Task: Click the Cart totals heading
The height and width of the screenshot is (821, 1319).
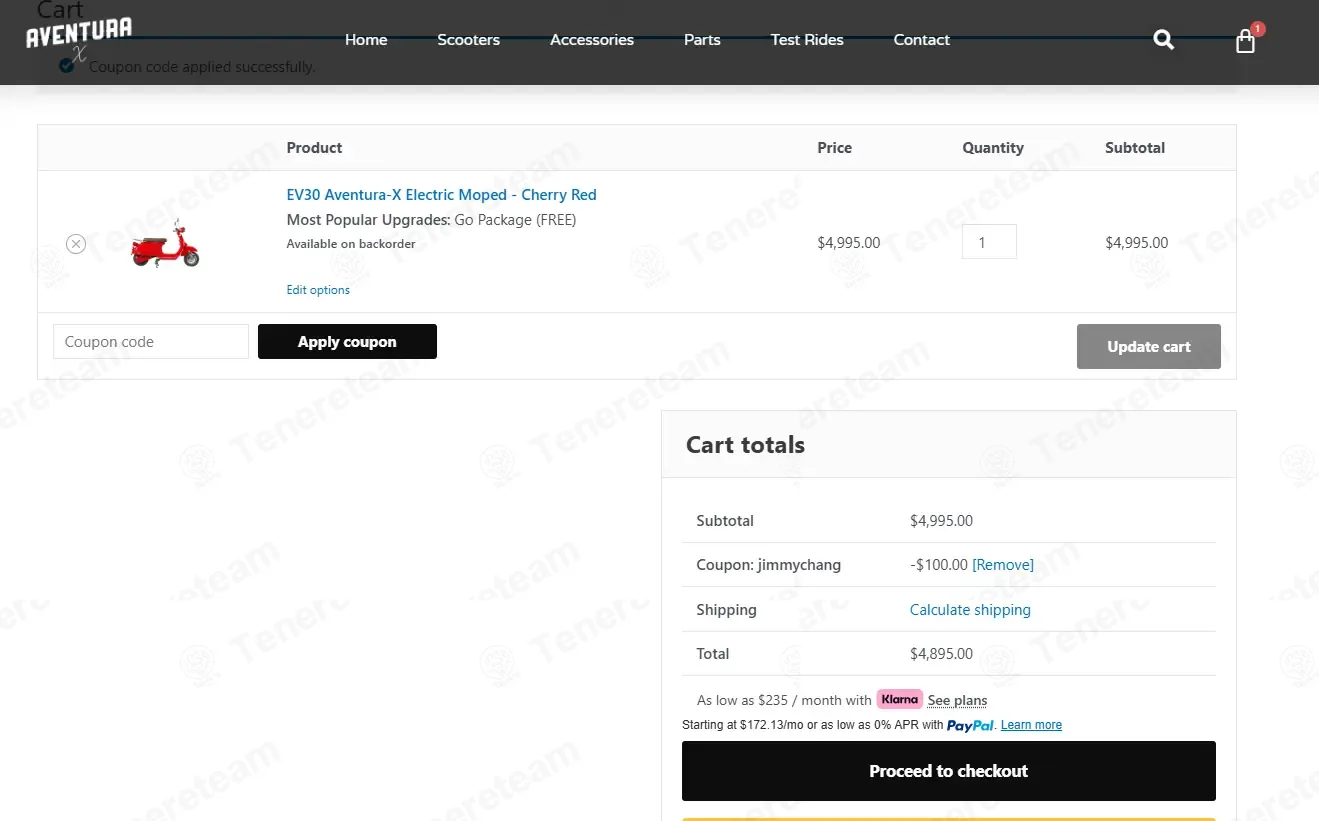Action: pyautogui.click(x=745, y=445)
